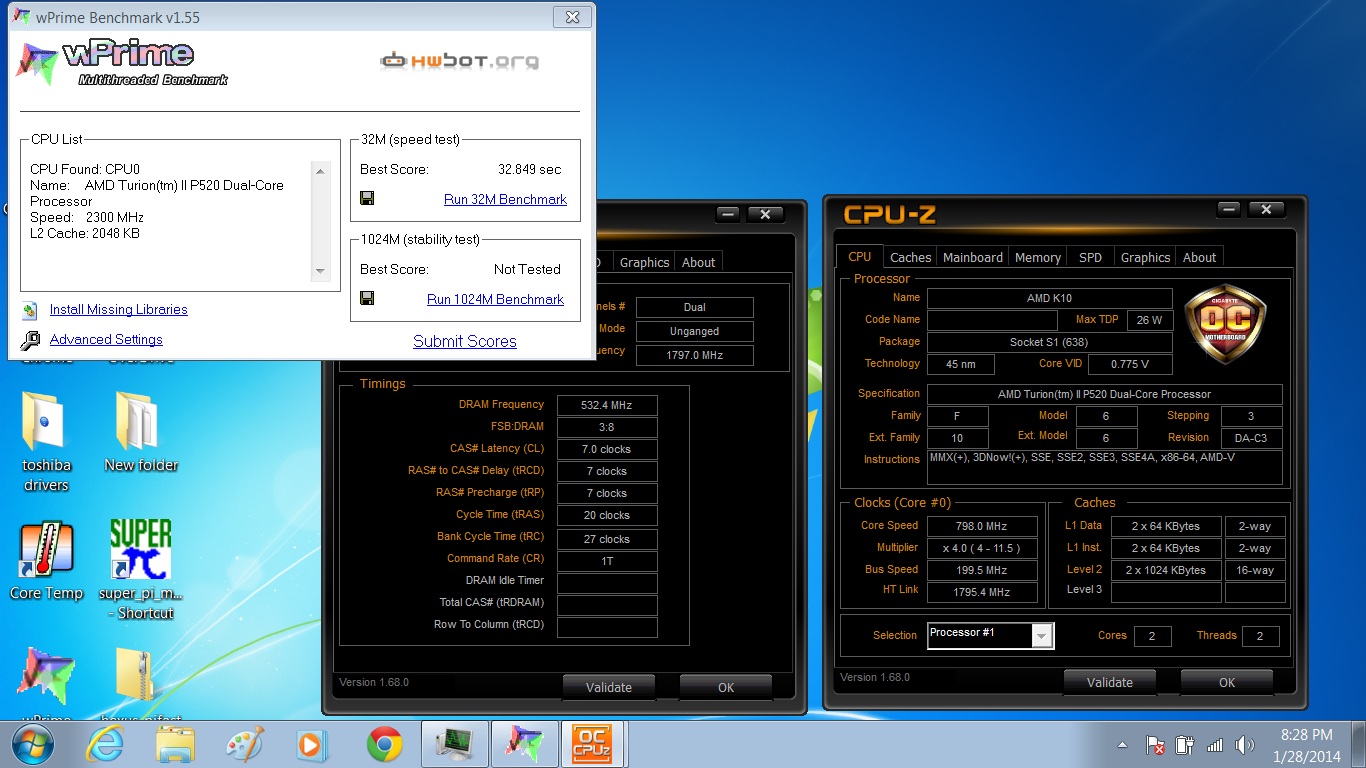Select the toshiba drivers folder on desktop
Screen dimensions: 1366x768
coord(46,441)
